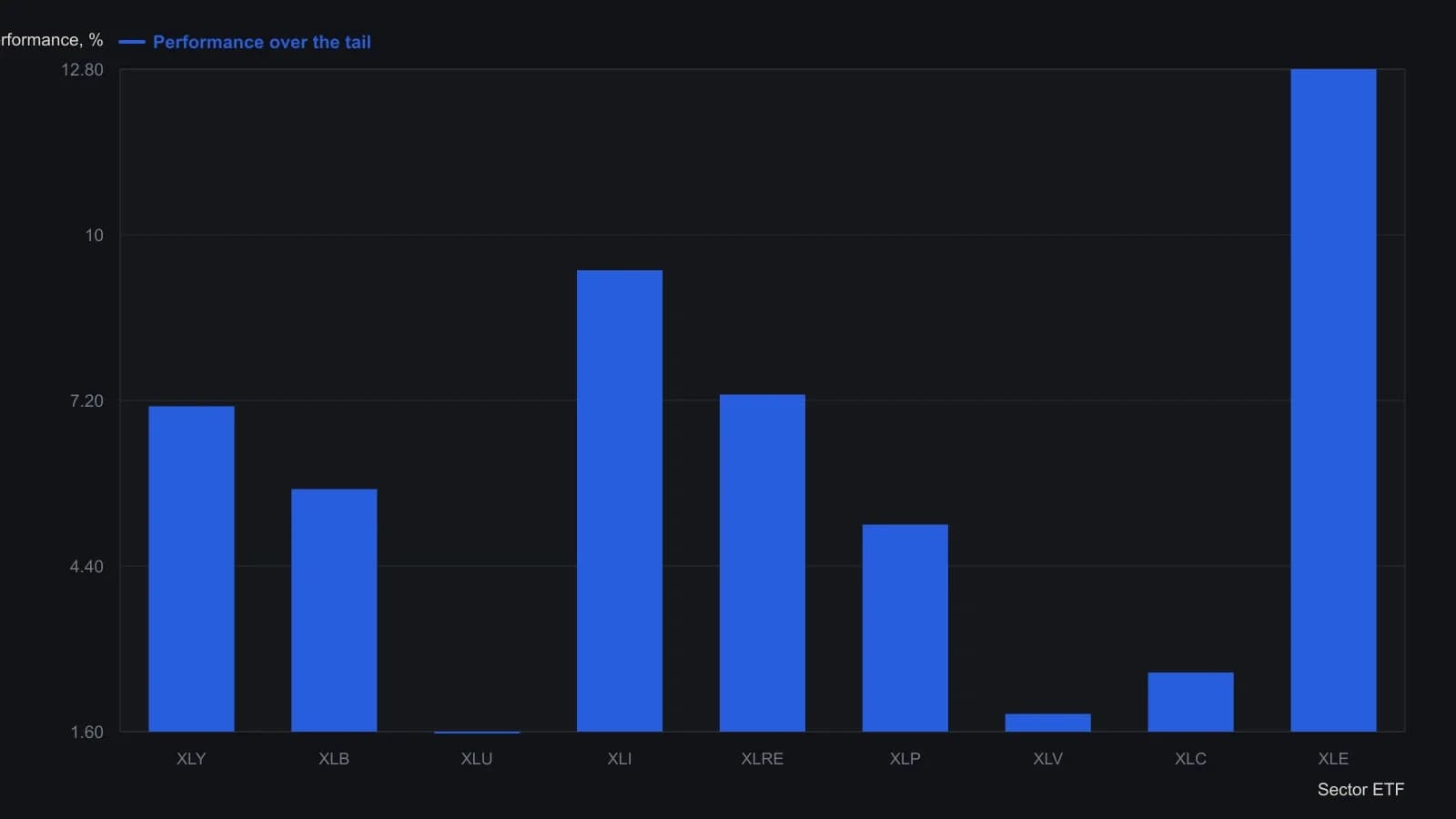The width and height of the screenshot is (1456, 819).
Task: Click the XLP x-axis label
Action: coord(905,759)
